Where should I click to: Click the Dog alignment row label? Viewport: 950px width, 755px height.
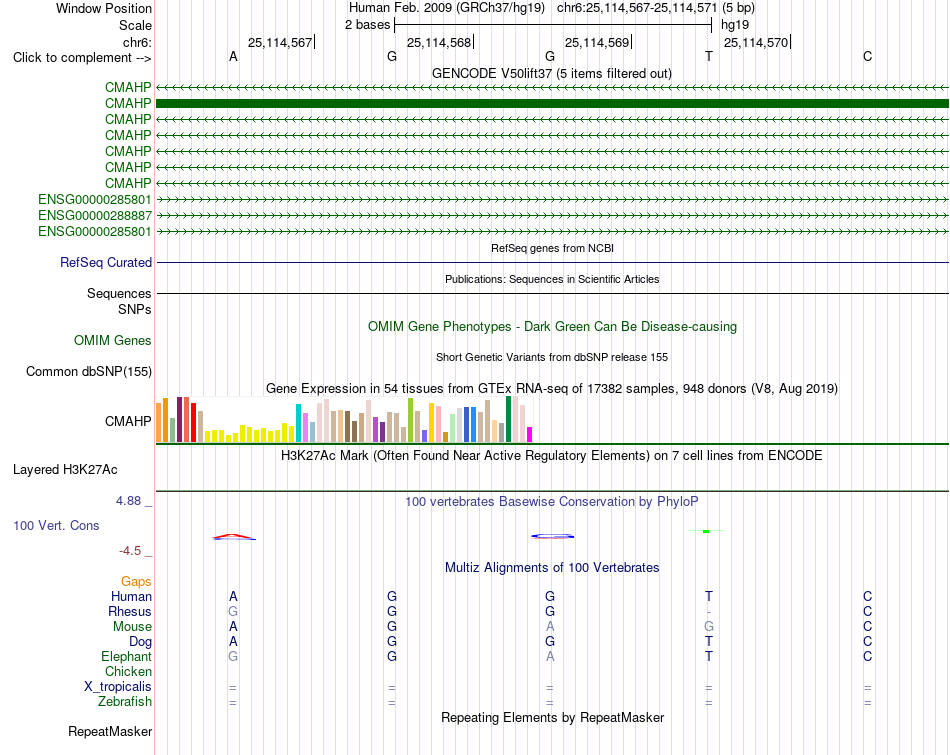pos(140,642)
